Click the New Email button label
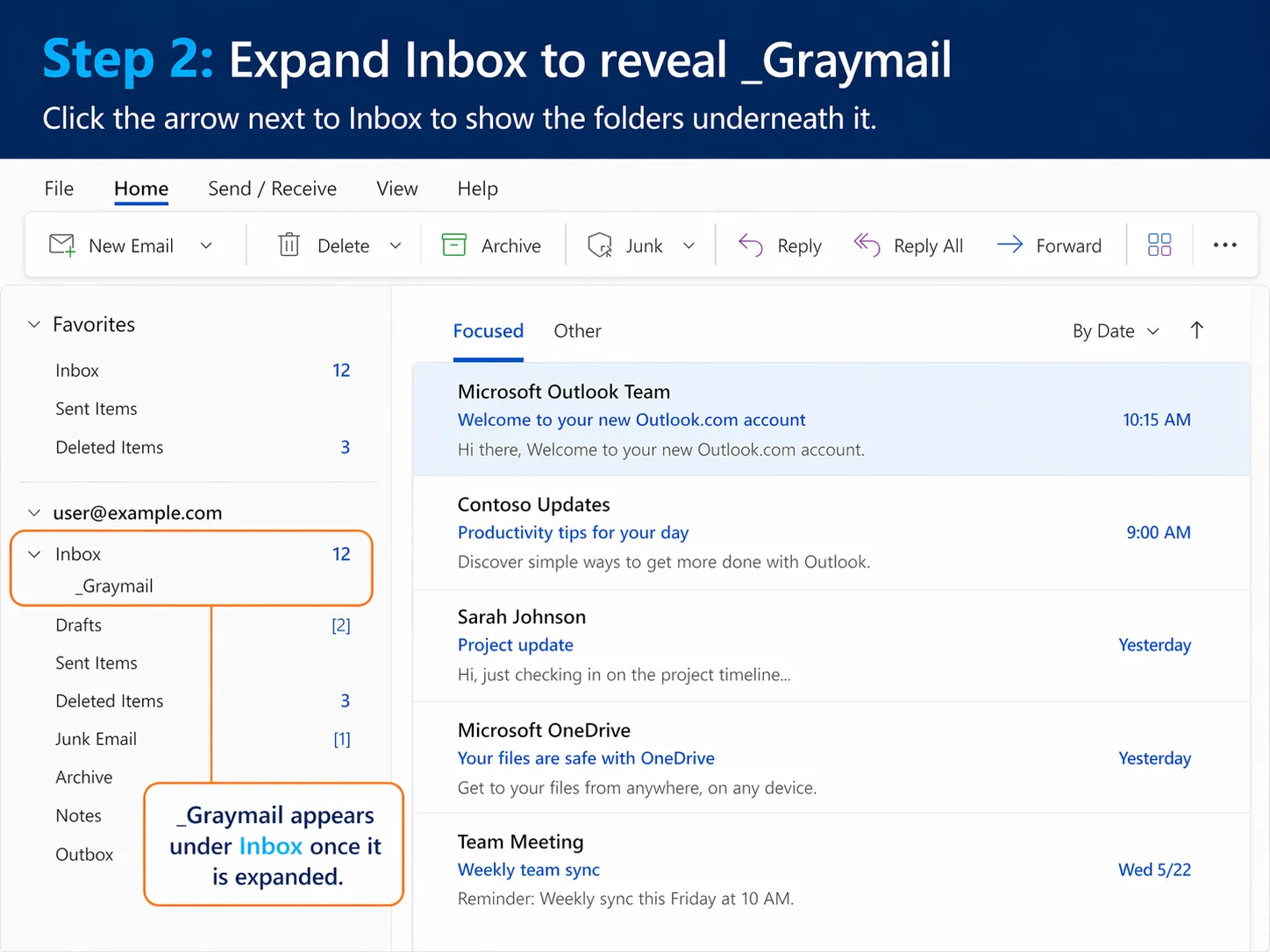The height and width of the screenshot is (952, 1270). click(132, 246)
